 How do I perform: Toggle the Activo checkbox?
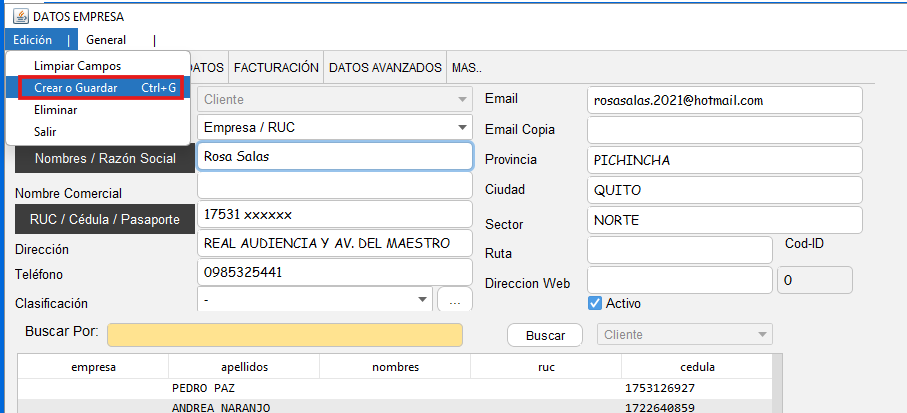(x=596, y=303)
